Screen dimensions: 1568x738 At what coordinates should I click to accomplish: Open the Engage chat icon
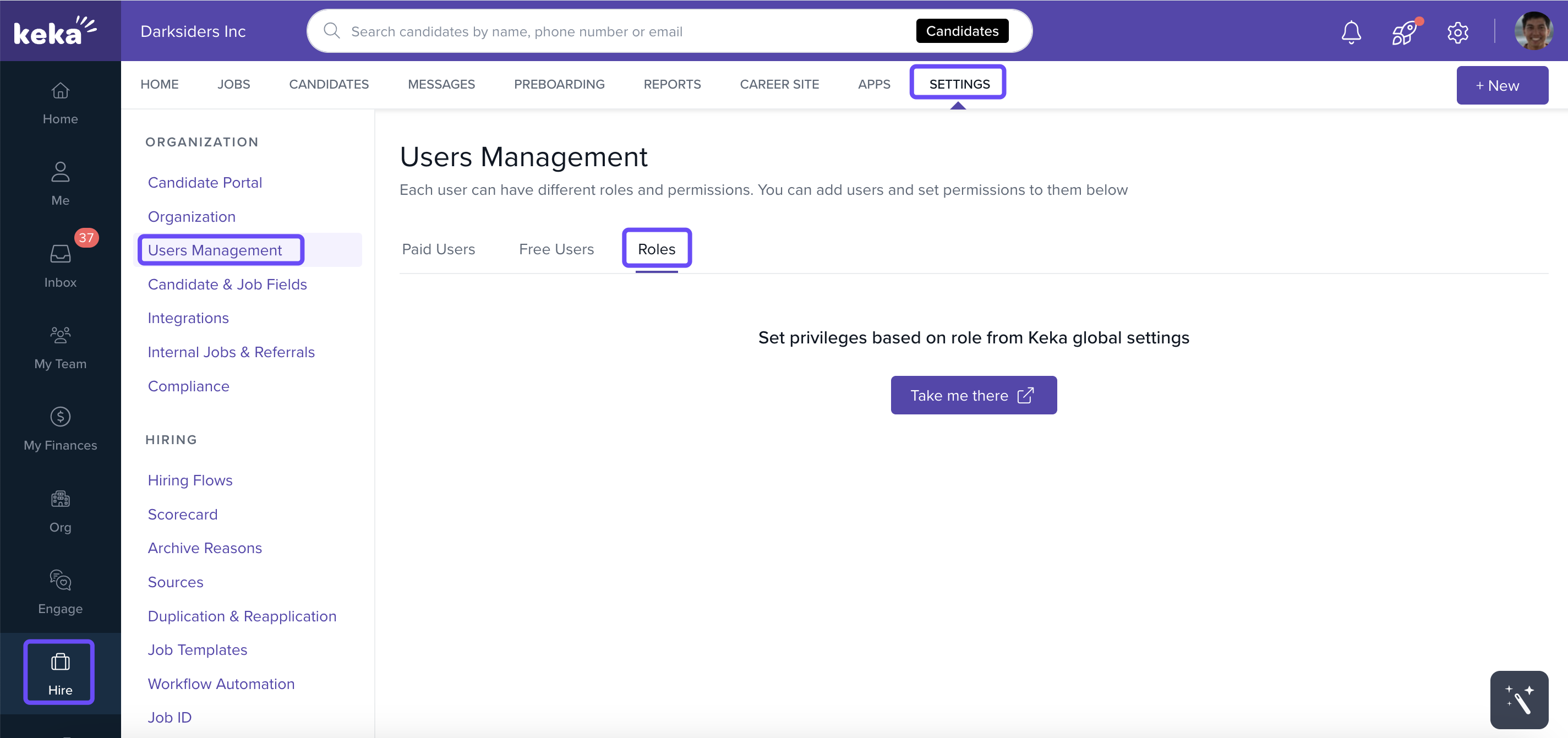click(x=60, y=580)
